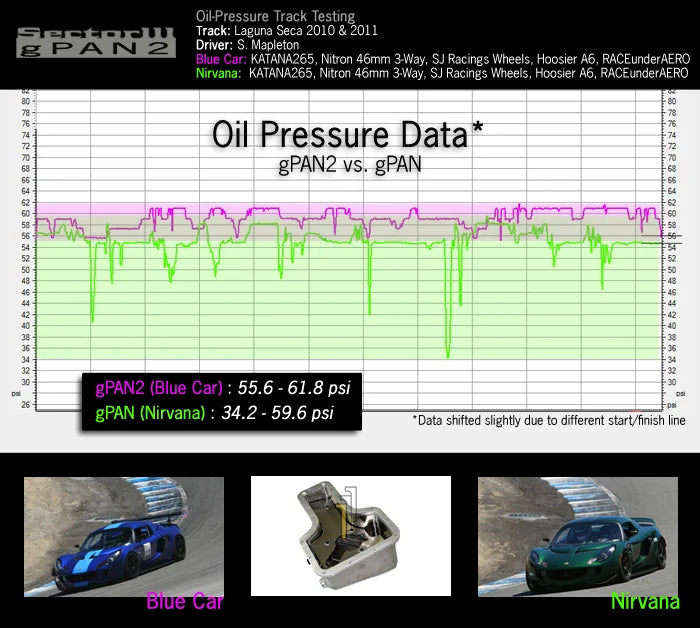The height and width of the screenshot is (628, 700).
Task: Click the oil pan product image
Action: 350,536
